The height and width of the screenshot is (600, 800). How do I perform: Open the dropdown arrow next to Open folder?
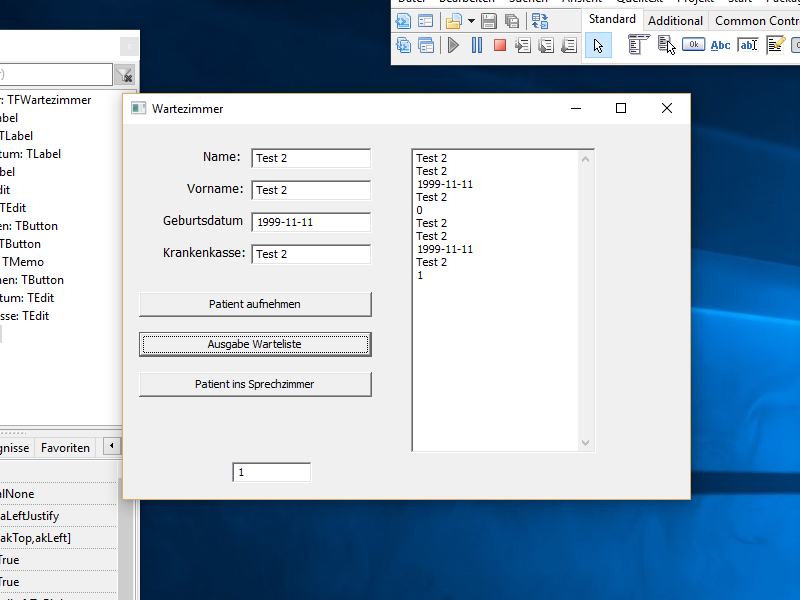pyautogui.click(x=471, y=21)
